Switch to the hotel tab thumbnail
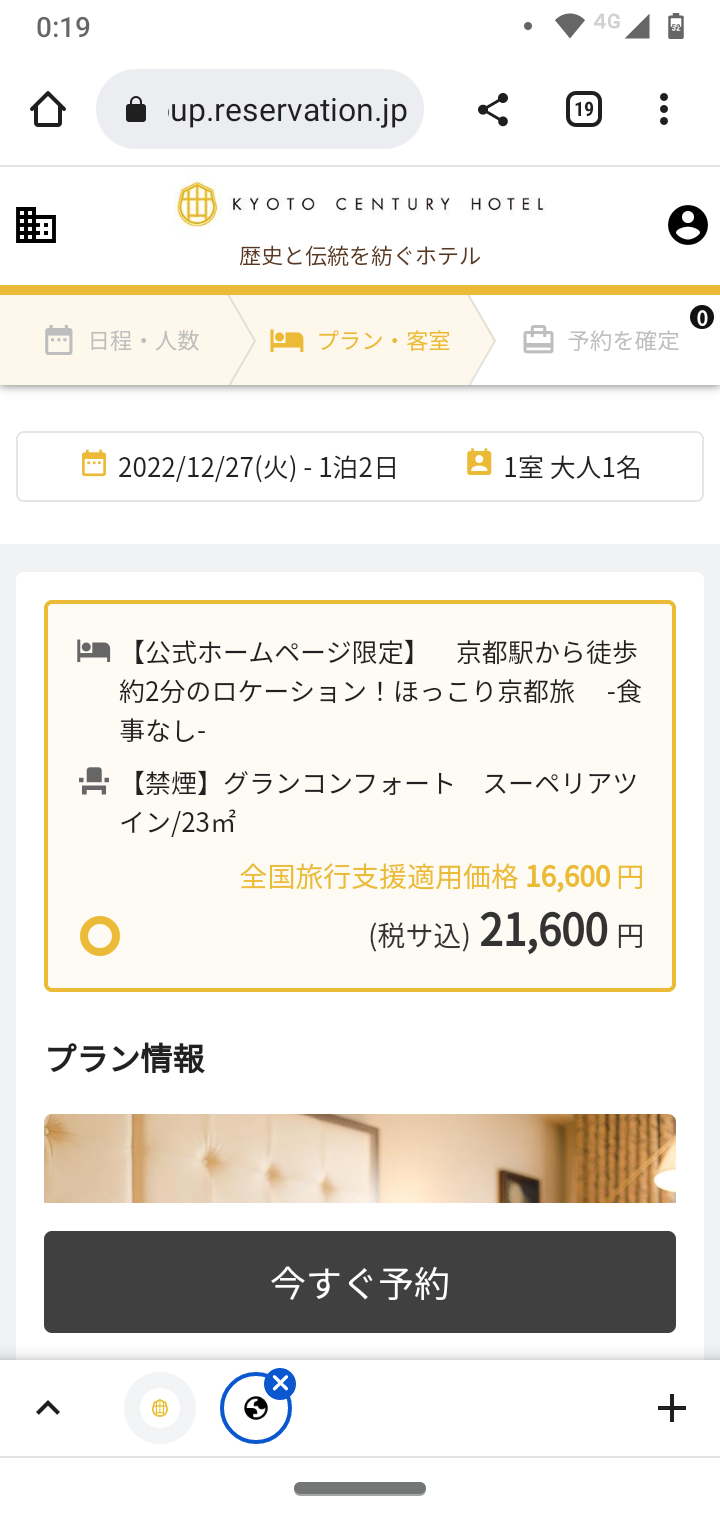The width and height of the screenshot is (720, 1520). point(160,1408)
